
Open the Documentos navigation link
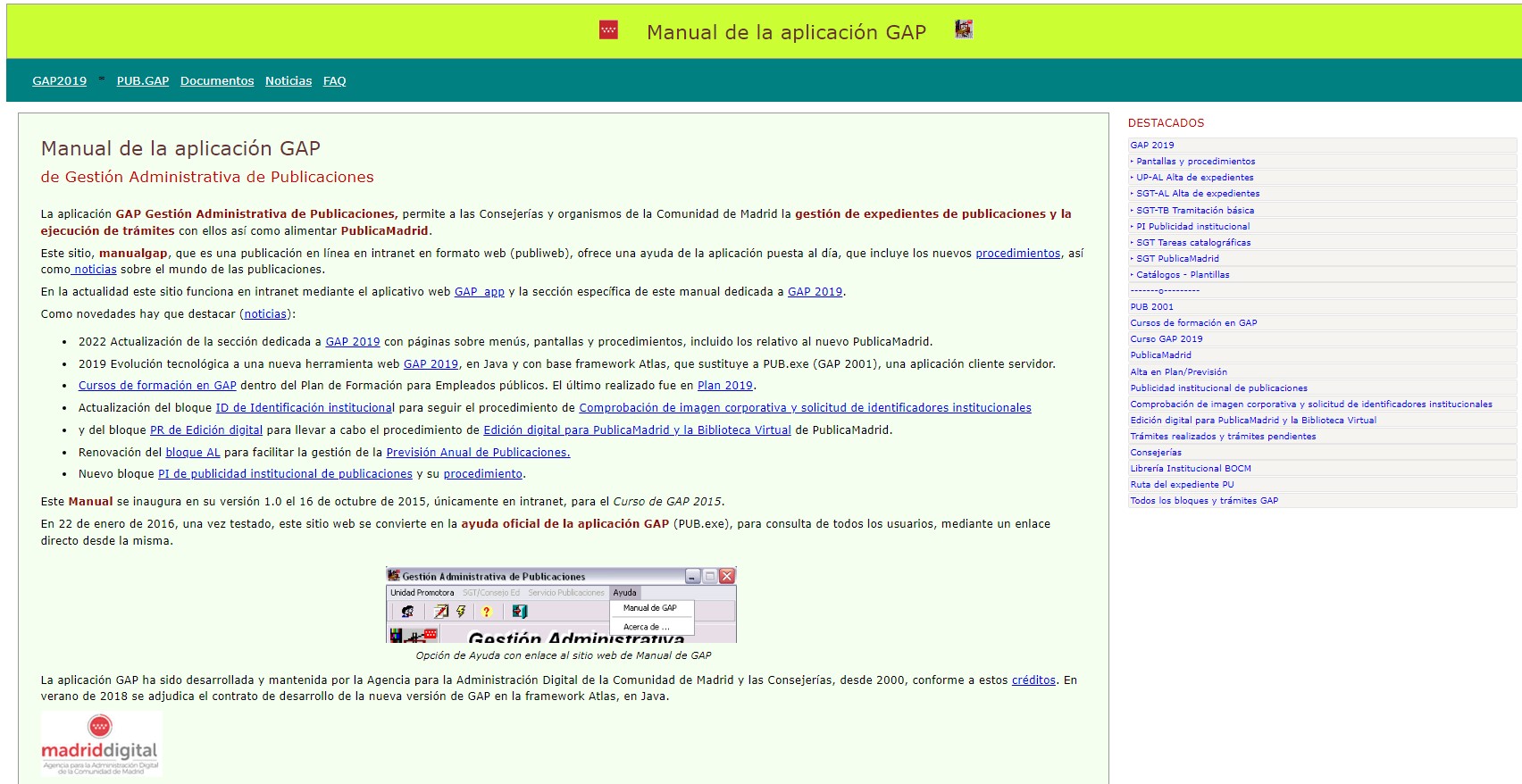[x=217, y=80]
